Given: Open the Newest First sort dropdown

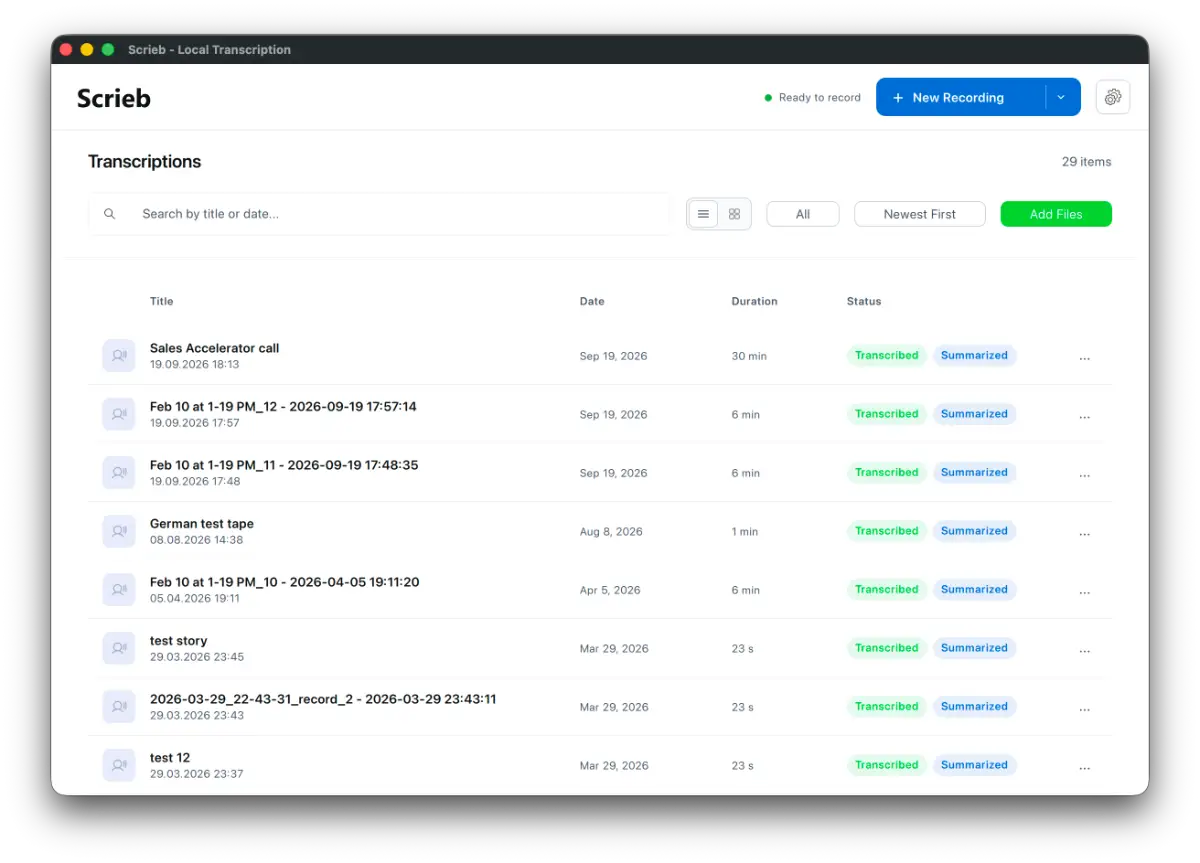Looking at the screenshot, I should [x=920, y=214].
